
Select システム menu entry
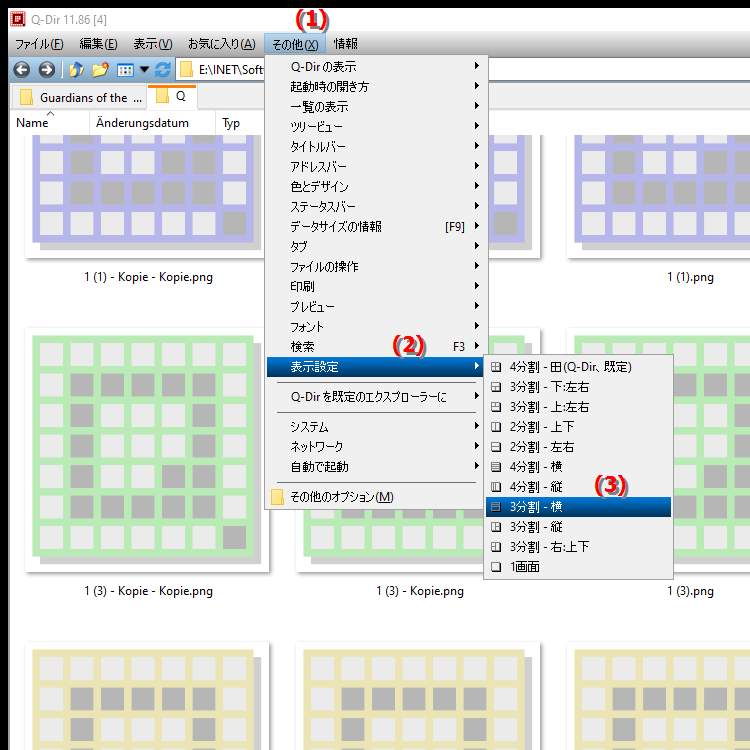click(376, 426)
